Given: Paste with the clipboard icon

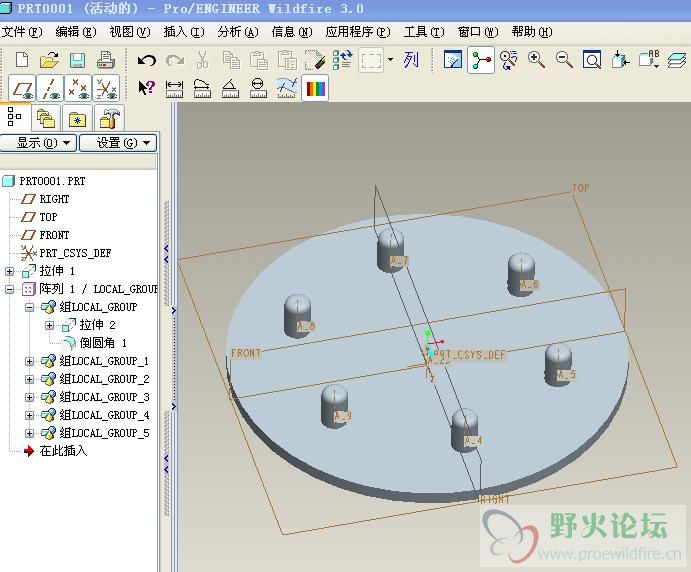Looking at the screenshot, I should pyautogui.click(x=259, y=60).
